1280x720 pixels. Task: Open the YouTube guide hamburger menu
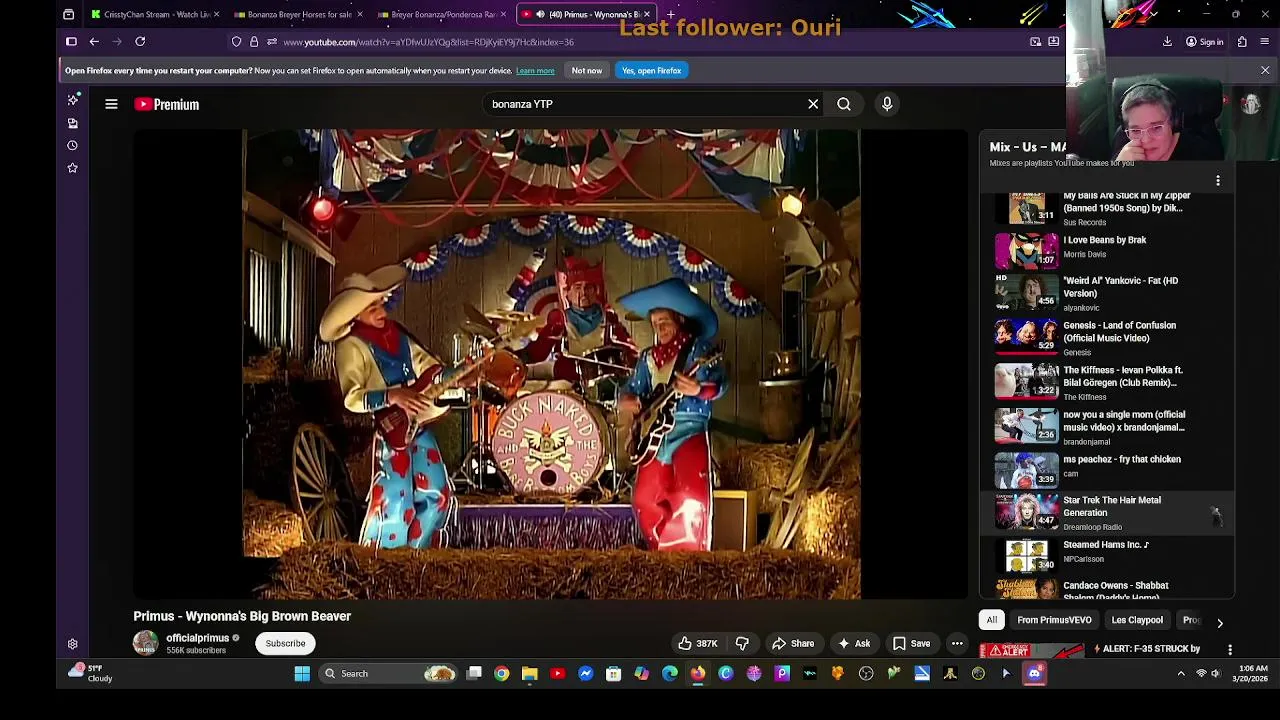click(x=111, y=104)
